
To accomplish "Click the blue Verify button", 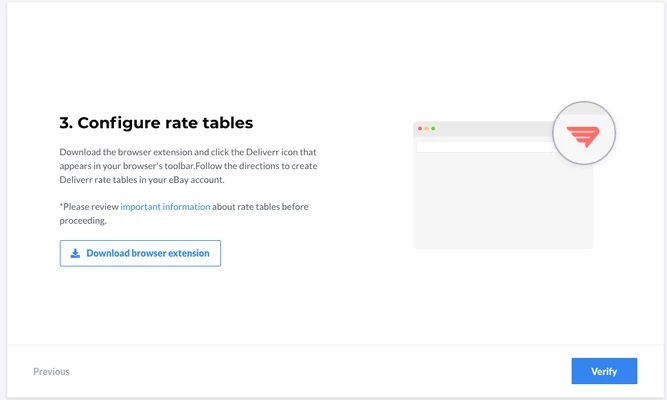I will pyautogui.click(x=604, y=371).
